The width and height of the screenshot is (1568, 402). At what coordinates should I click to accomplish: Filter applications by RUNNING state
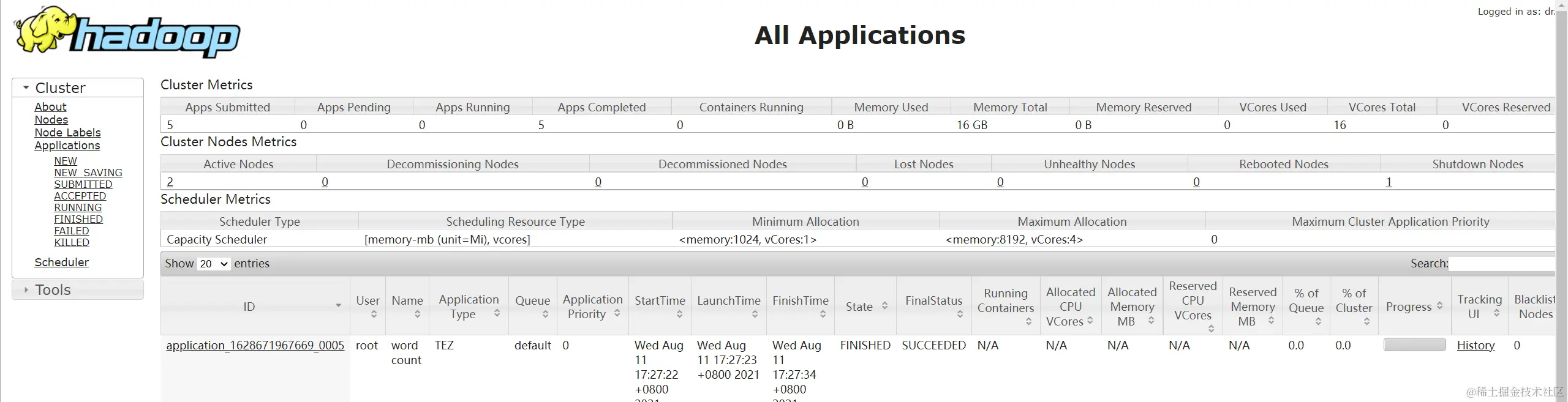[x=78, y=207]
